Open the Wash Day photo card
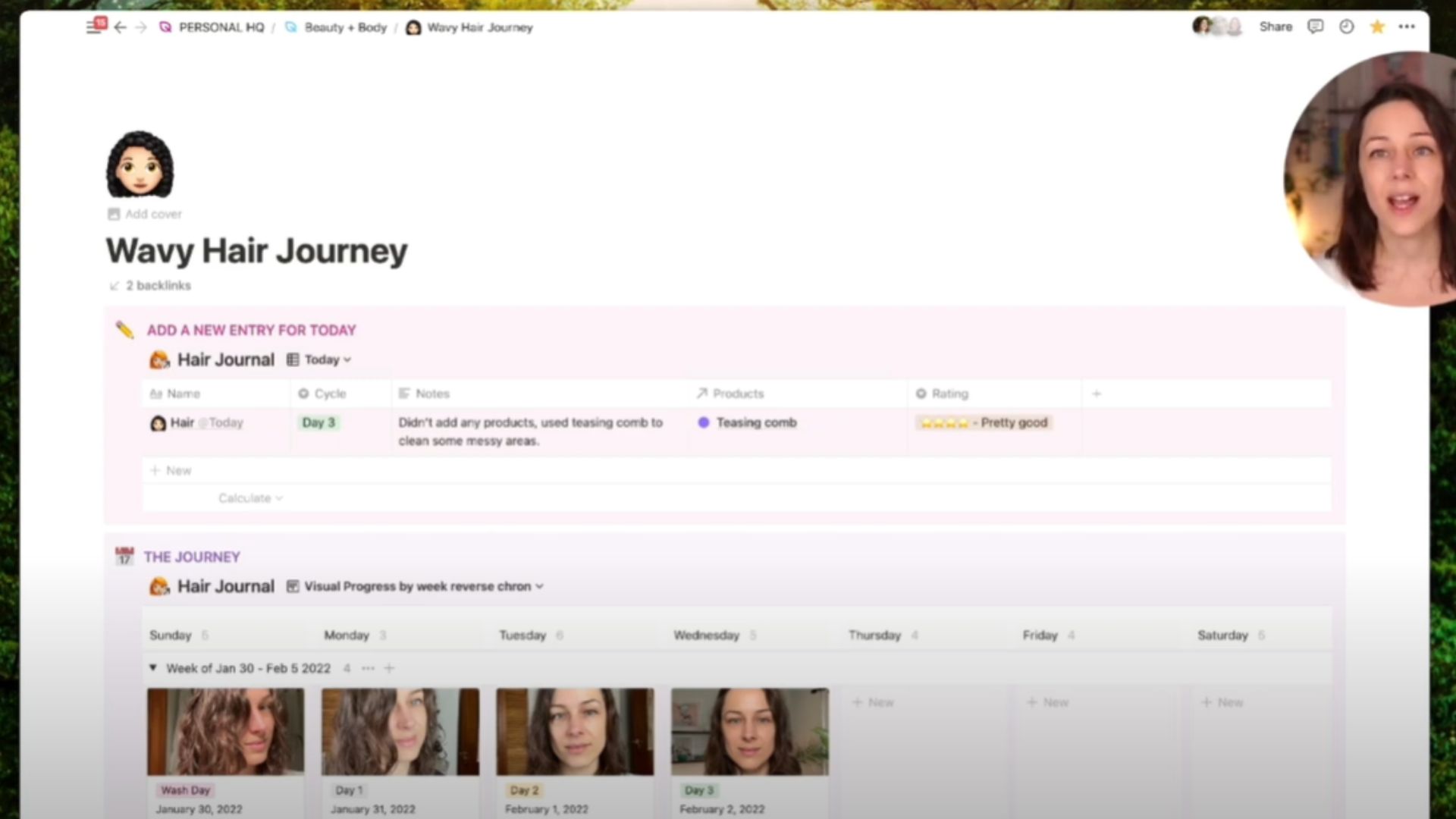 (x=225, y=732)
